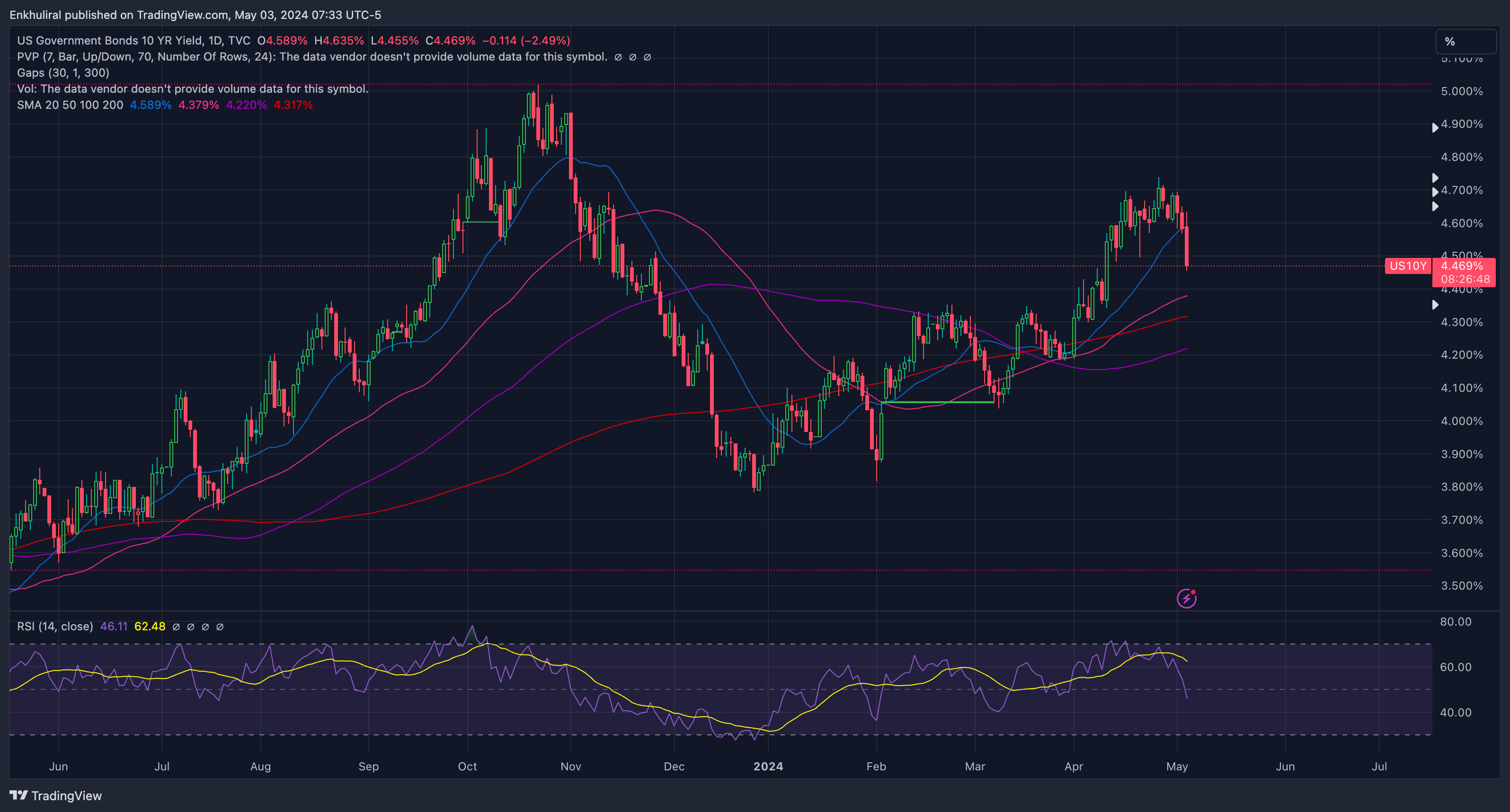Click the blue SMA 20 value 4.589%
Viewport: 1510px width, 812px height.
(151, 105)
